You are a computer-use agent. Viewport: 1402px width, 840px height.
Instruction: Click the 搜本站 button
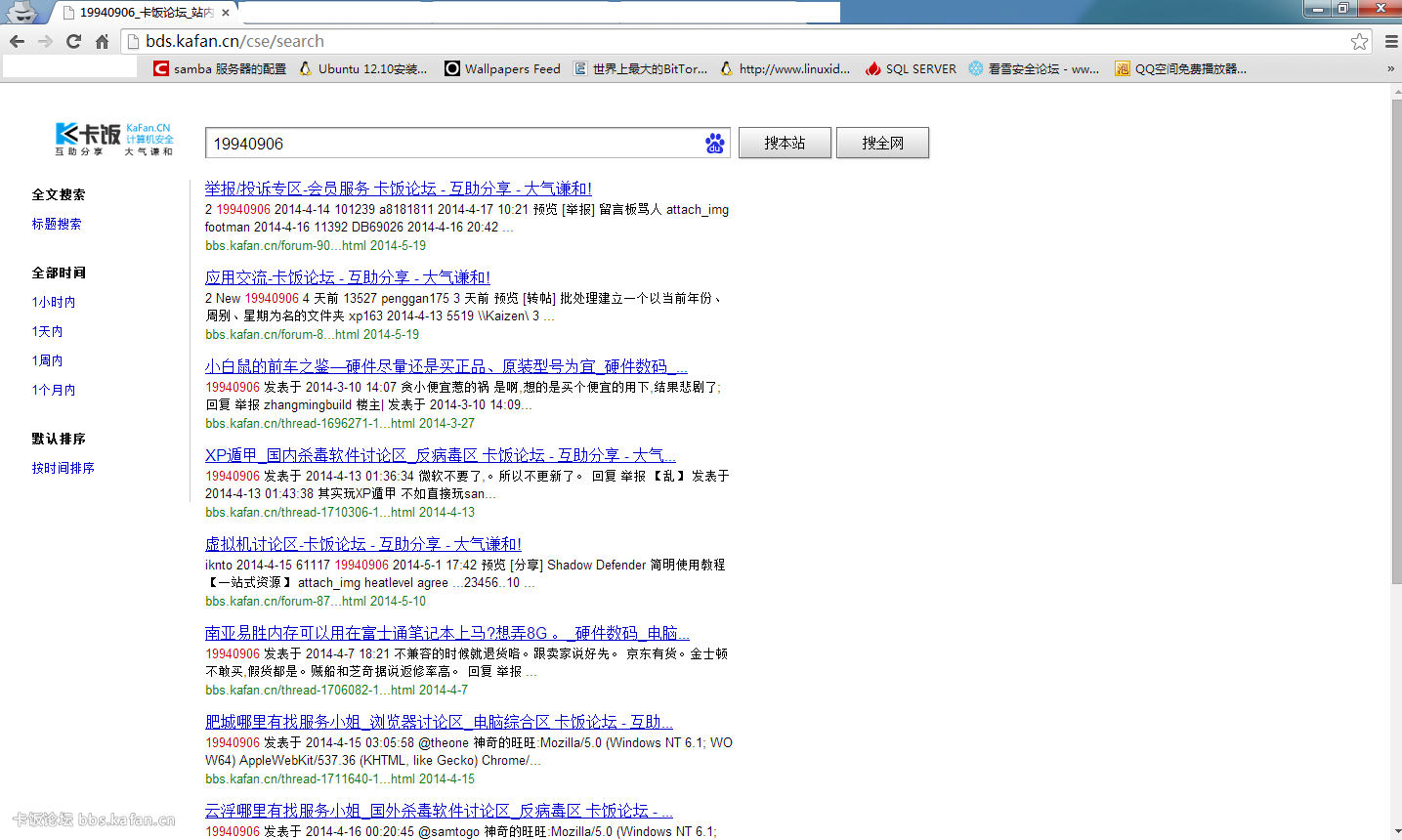click(x=785, y=143)
